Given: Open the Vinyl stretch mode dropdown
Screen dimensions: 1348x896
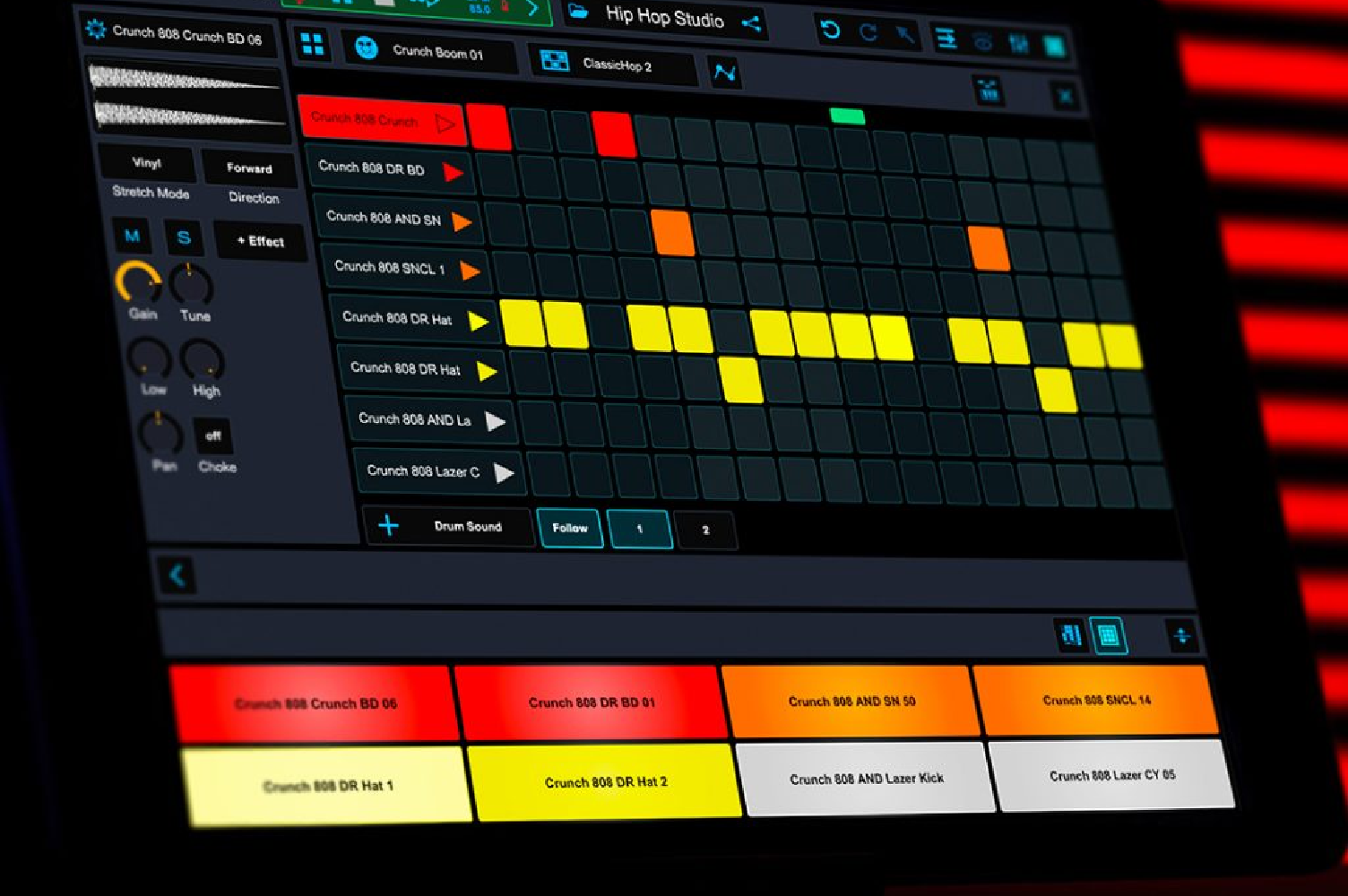Looking at the screenshot, I should tap(147, 163).
